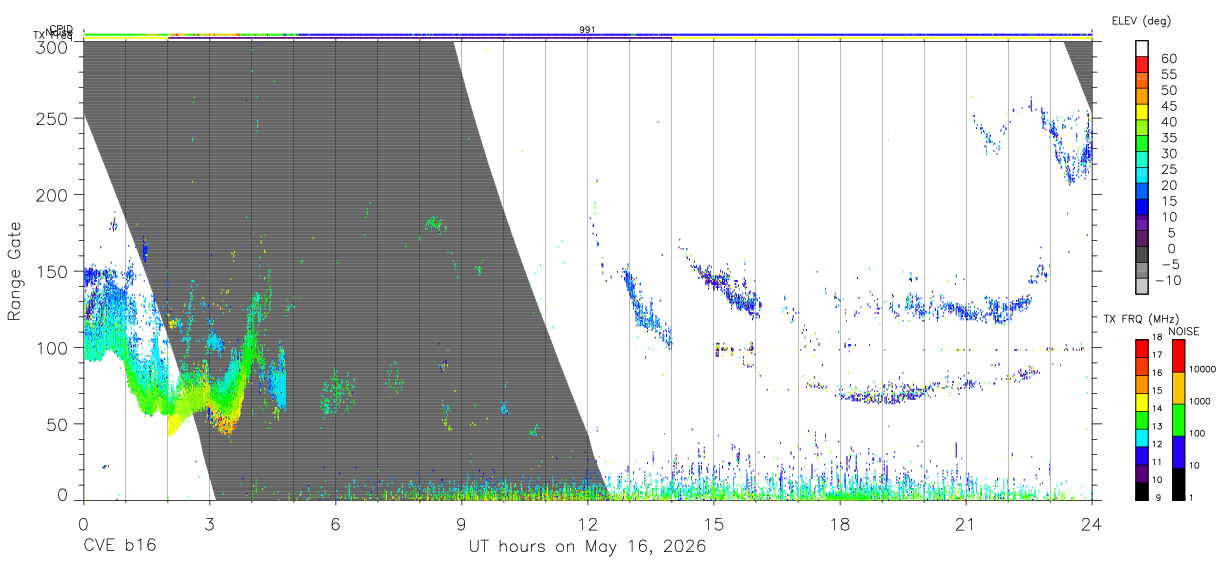Select the TX FRQ legend label 9

click(x=1159, y=499)
